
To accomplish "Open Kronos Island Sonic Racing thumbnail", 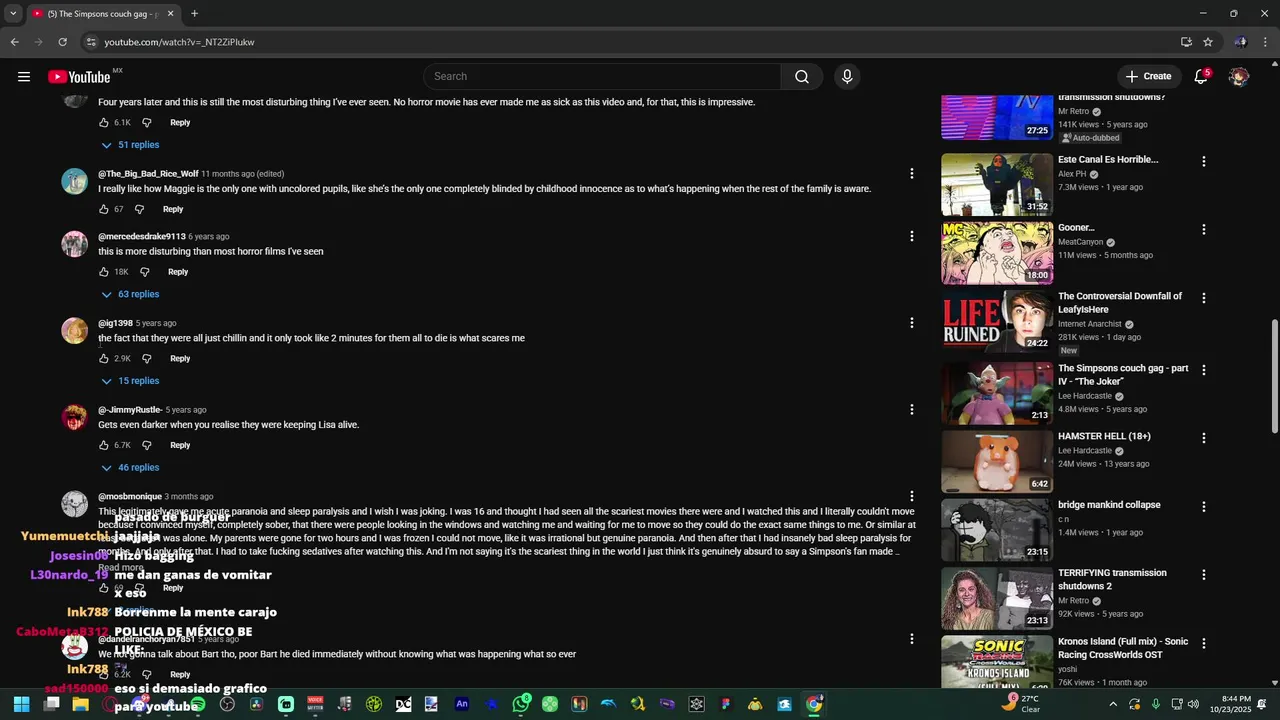I will pos(997,662).
